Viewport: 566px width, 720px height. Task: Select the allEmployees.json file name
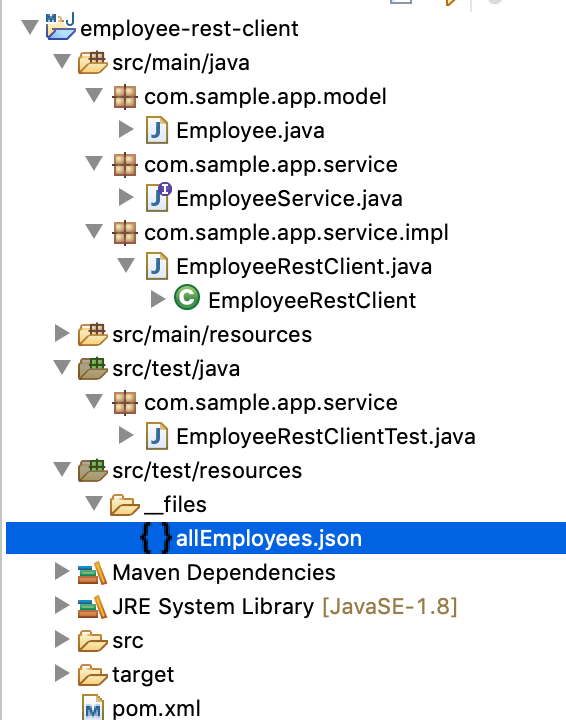click(x=269, y=539)
